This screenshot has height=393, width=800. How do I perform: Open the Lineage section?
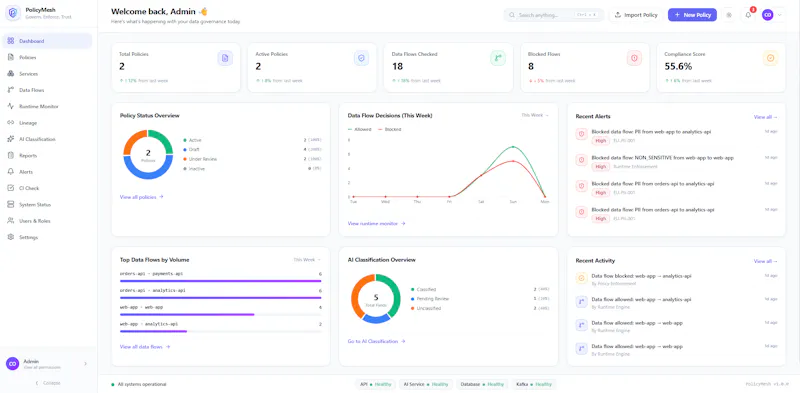pos(47,122)
